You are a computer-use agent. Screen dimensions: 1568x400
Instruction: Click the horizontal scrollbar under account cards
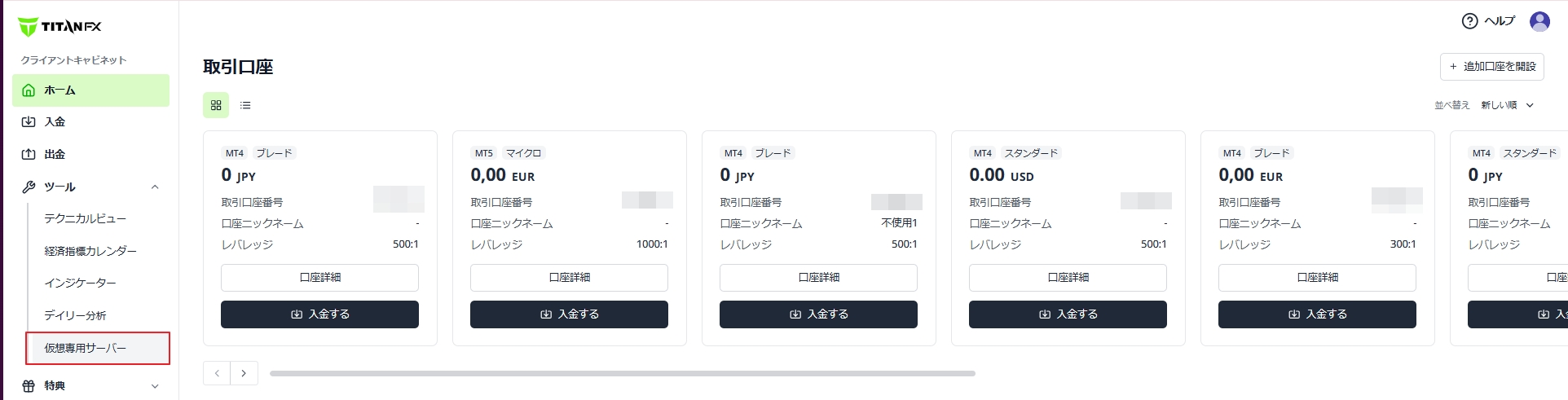(x=622, y=374)
